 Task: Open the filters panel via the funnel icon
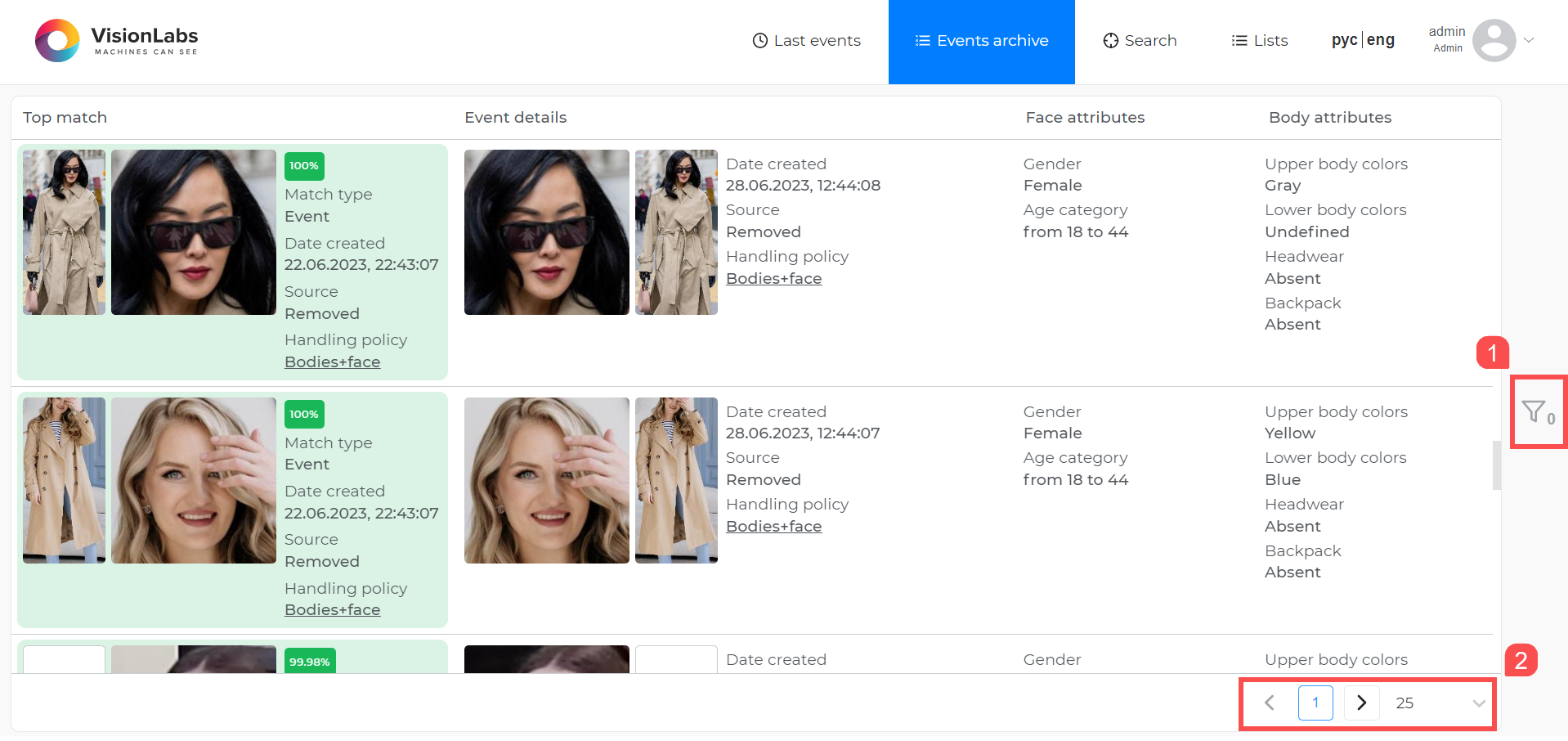(1535, 411)
